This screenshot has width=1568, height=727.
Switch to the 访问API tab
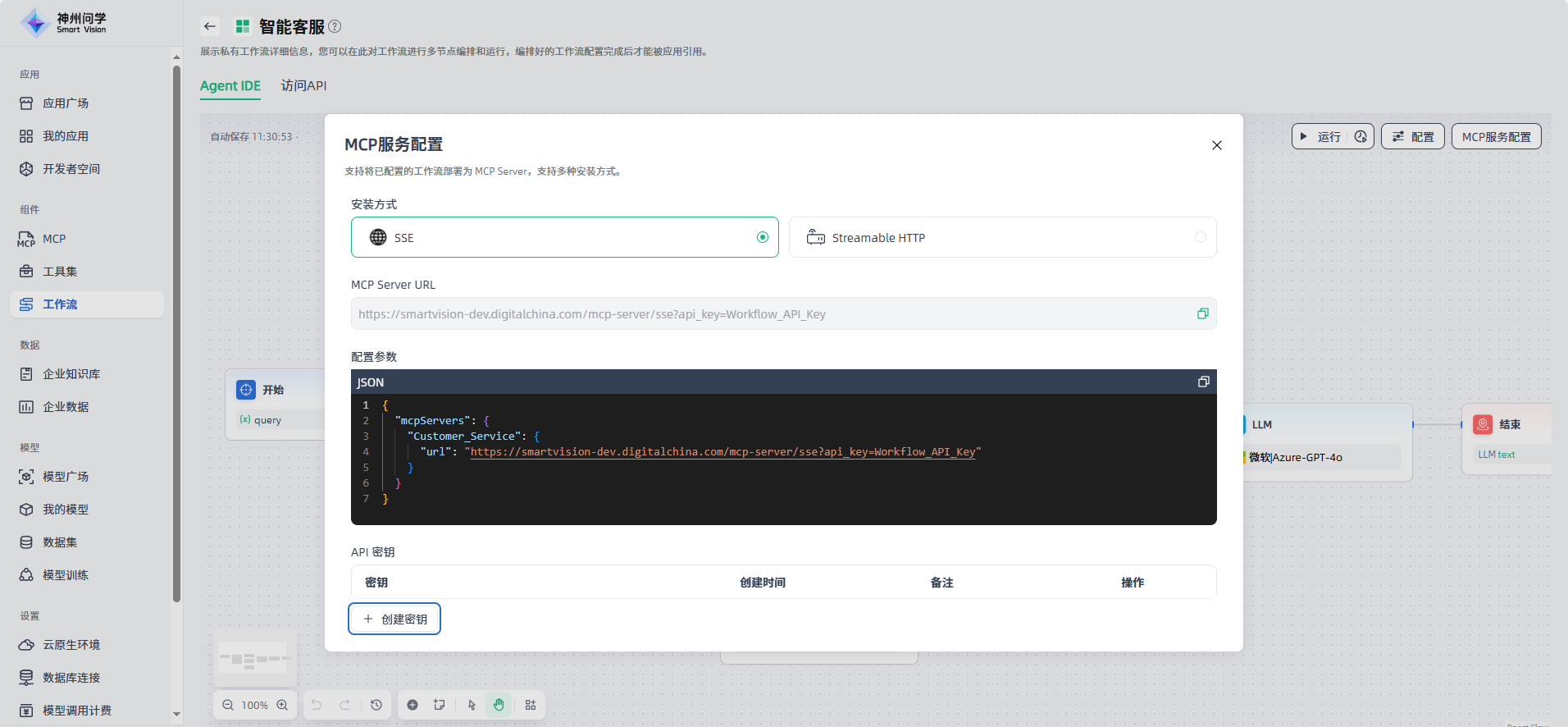[303, 86]
